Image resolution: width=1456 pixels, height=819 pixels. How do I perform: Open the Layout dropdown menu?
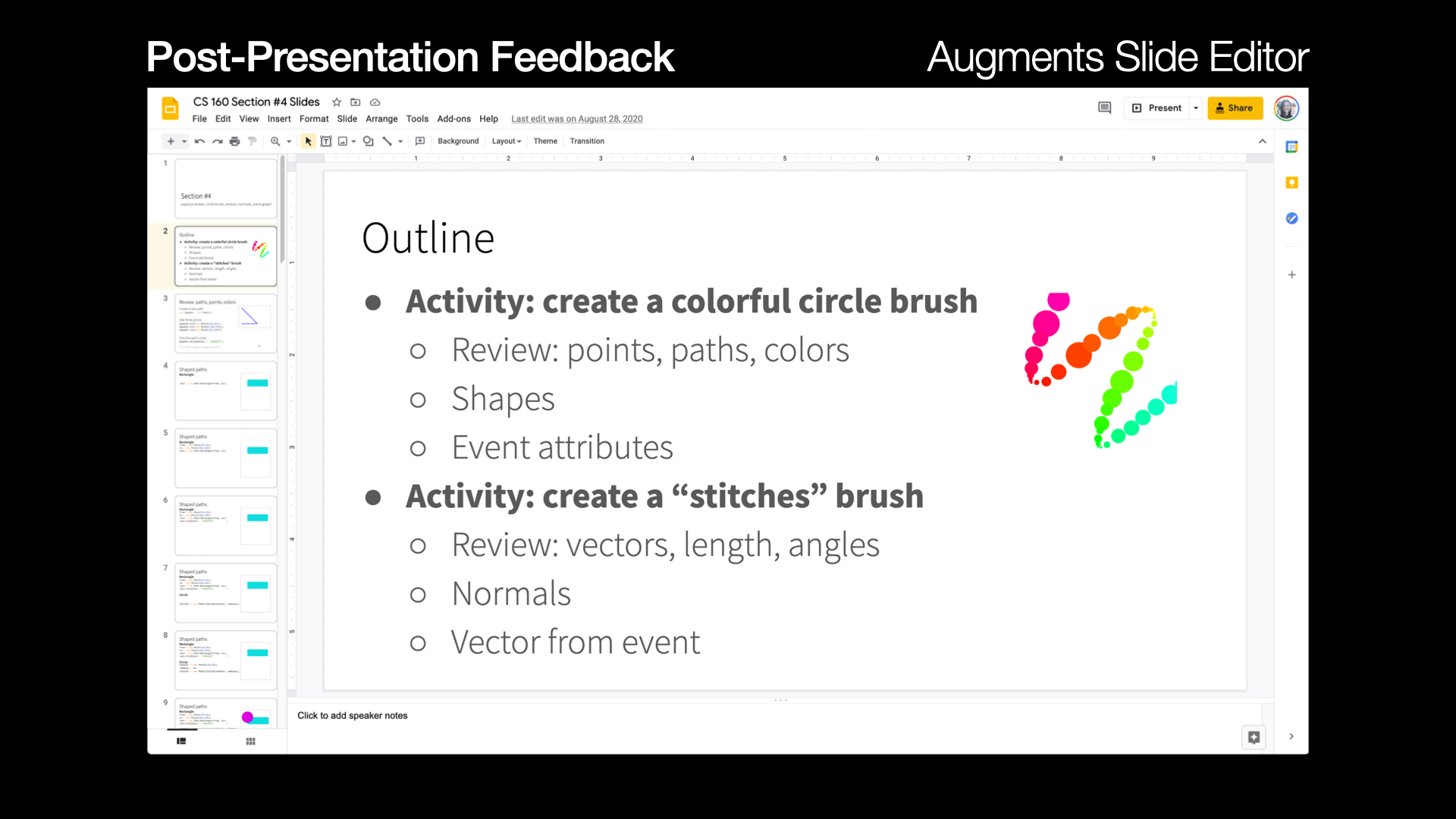click(505, 141)
